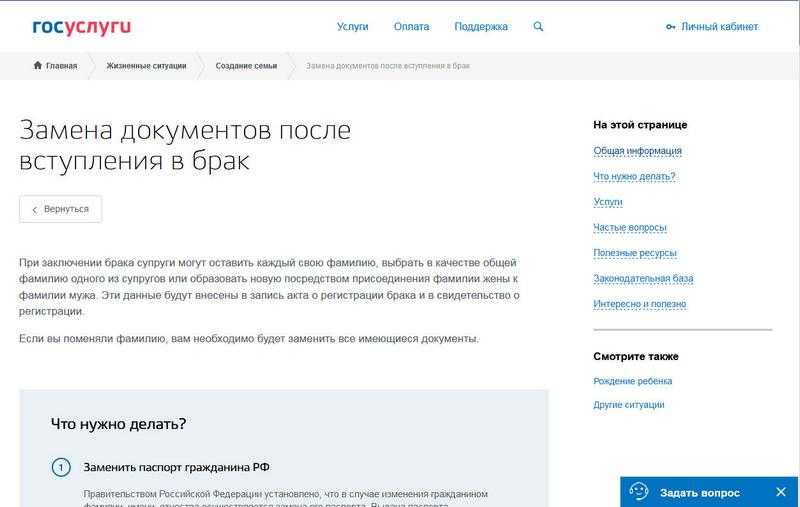This screenshot has width=800, height=507.
Task: Open the Поддержка menu item
Action: pos(480,27)
